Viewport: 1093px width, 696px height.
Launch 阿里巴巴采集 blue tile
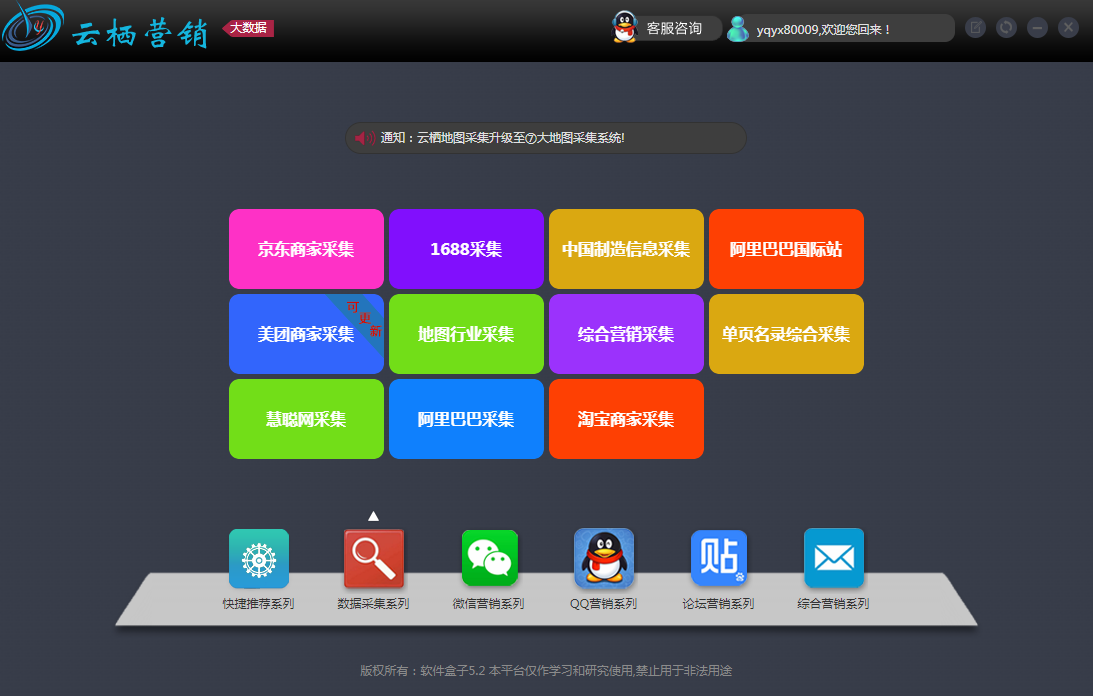click(x=466, y=419)
